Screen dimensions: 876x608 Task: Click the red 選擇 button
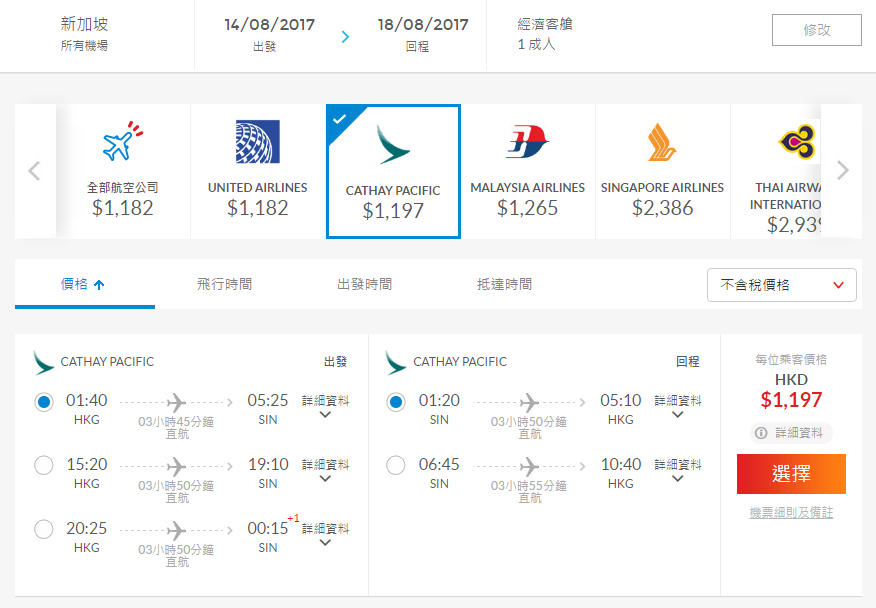pos(791,474)
